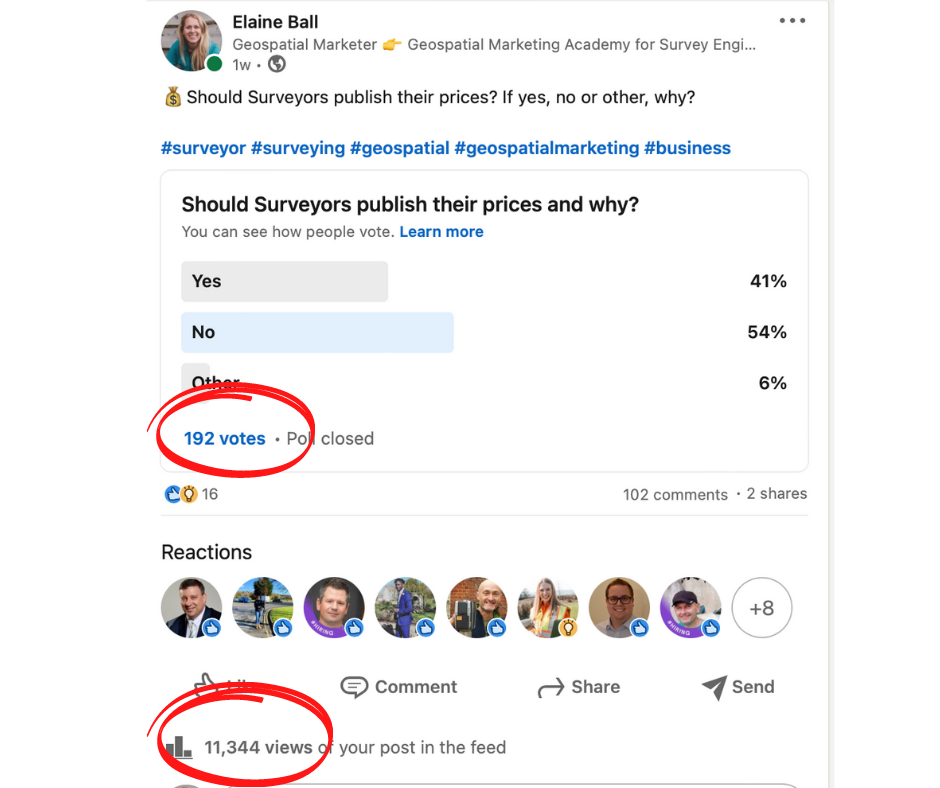Click the #business hashtag

pyautogui.click(x=688, y=148)
